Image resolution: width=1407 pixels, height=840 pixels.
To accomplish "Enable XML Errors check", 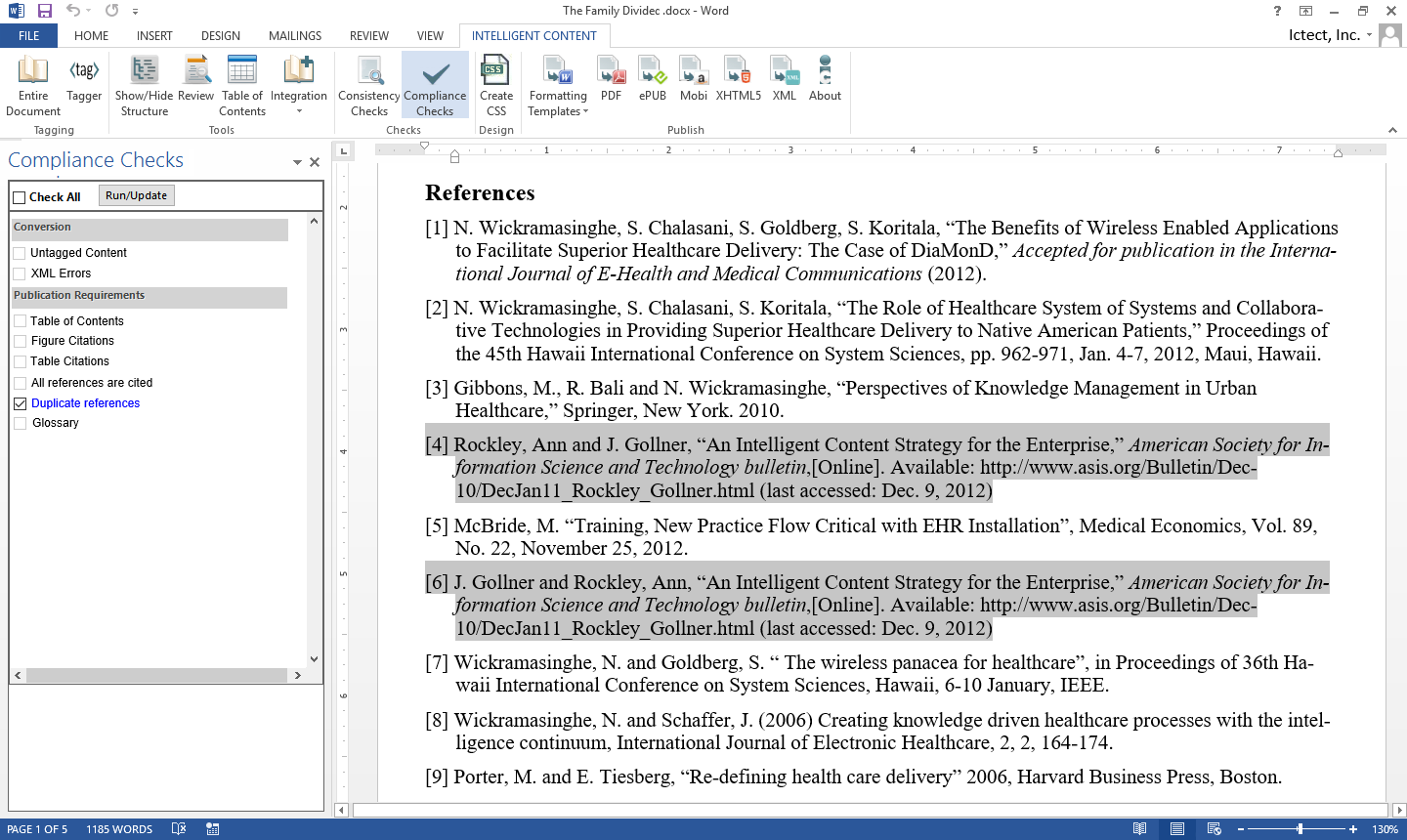I will click(x=20, y=273).
